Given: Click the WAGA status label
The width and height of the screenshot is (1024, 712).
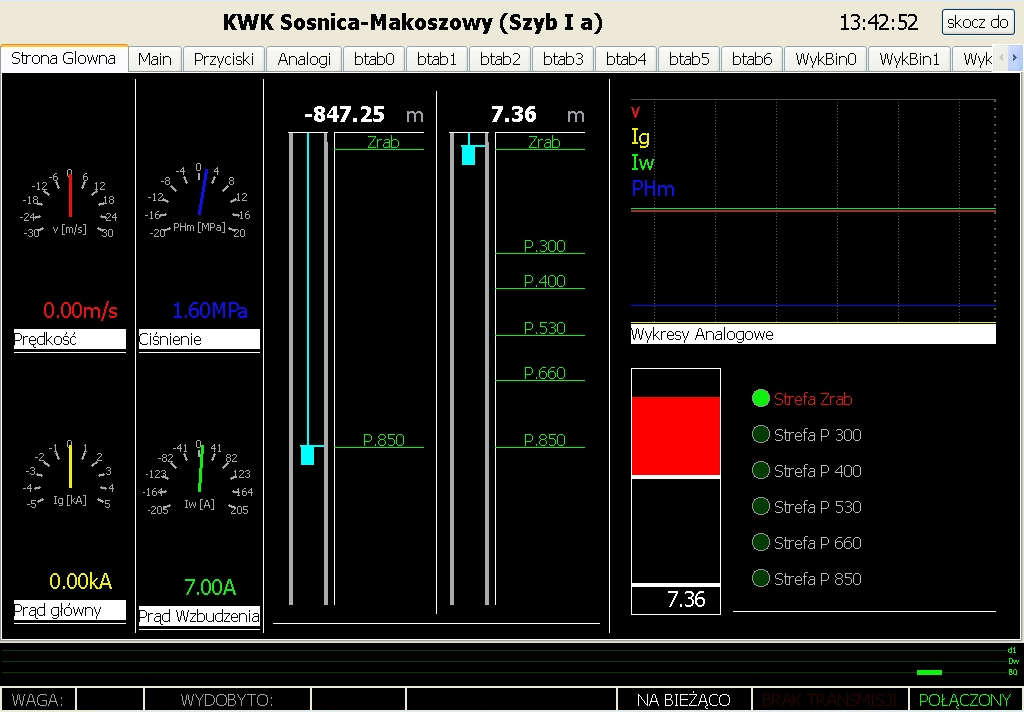Looking at the screenshot, I should coord(37,700).
